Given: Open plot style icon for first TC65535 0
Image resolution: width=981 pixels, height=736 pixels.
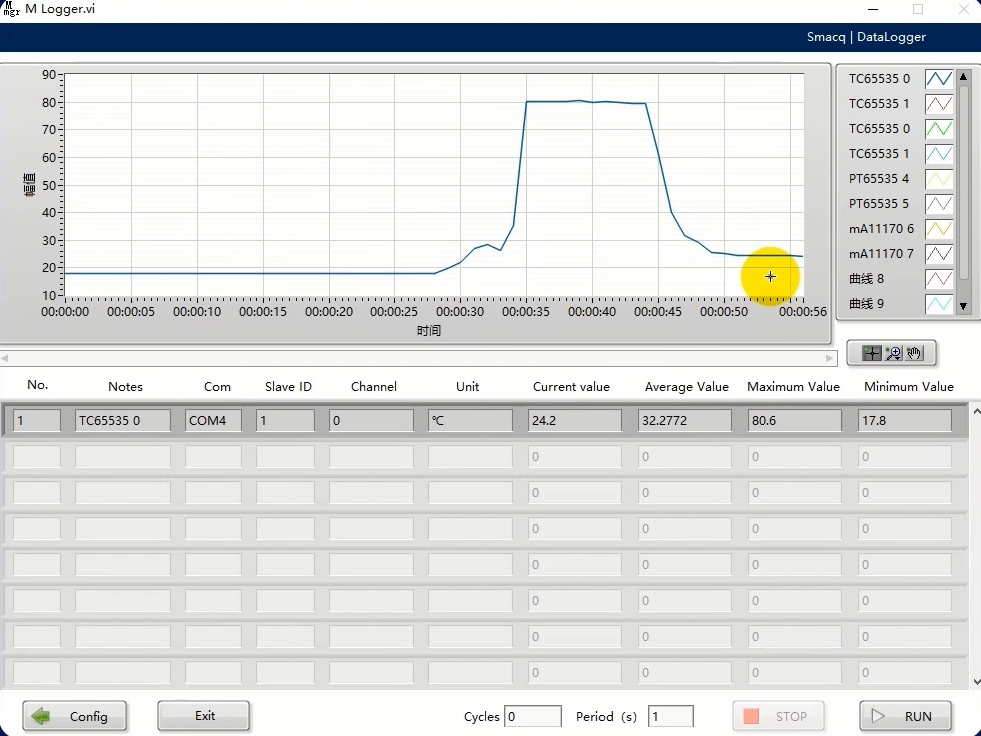Looking at the screenshot, I should pyautogui.click(x=938, y=79).
